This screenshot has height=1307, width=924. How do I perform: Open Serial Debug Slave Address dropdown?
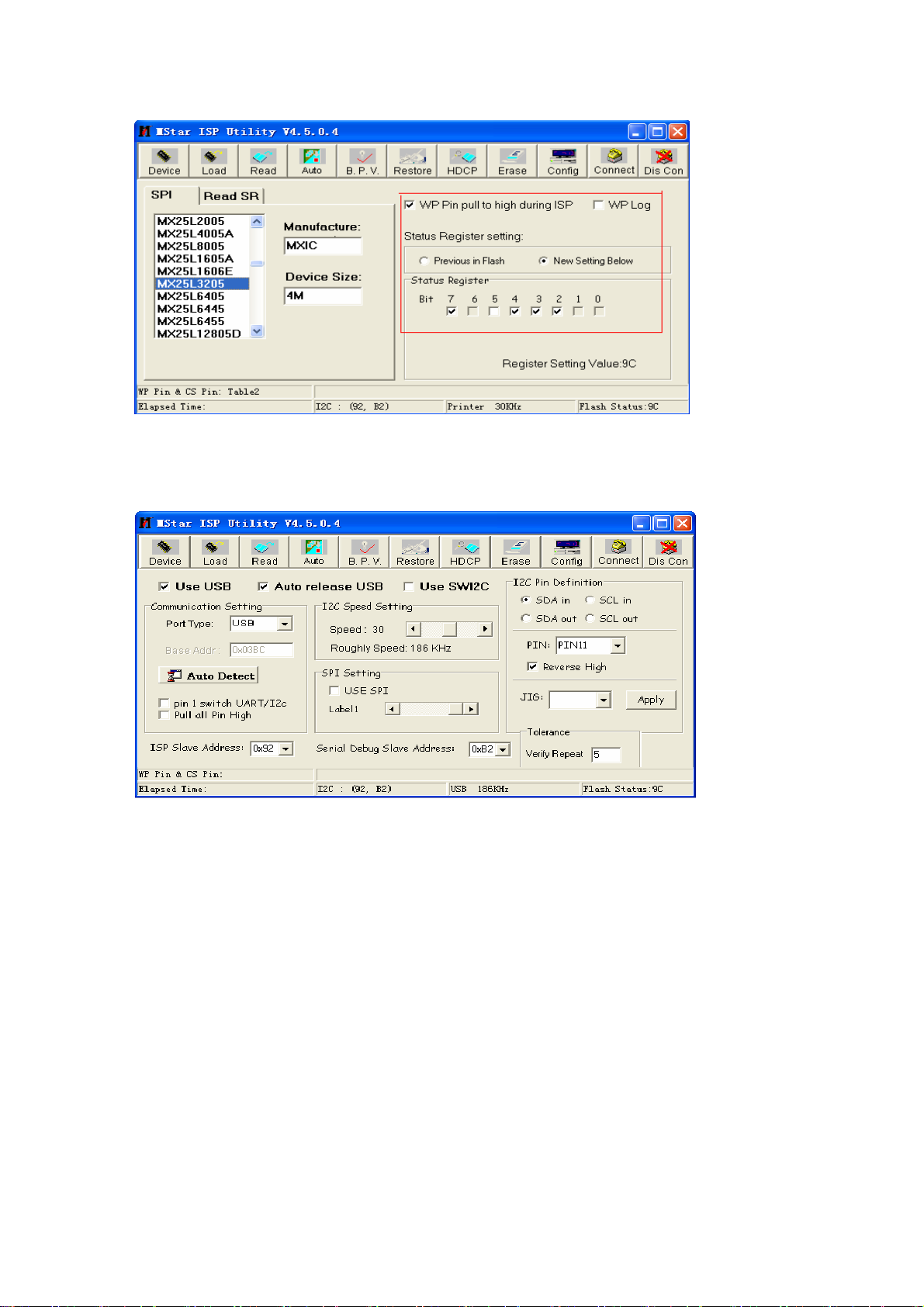(x=503, y=749)
